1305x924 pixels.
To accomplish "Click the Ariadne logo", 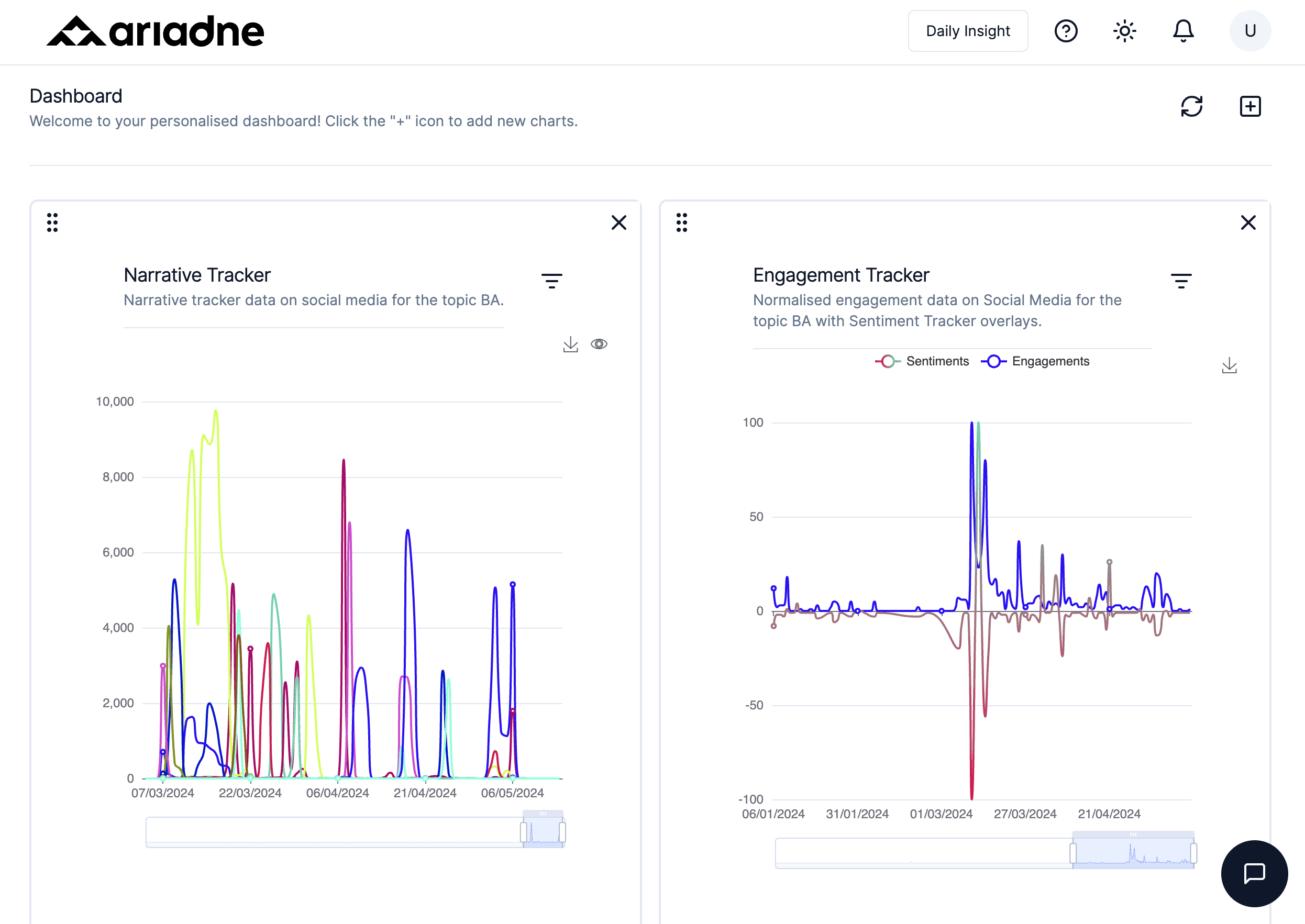I will click(x=155, y=31).
